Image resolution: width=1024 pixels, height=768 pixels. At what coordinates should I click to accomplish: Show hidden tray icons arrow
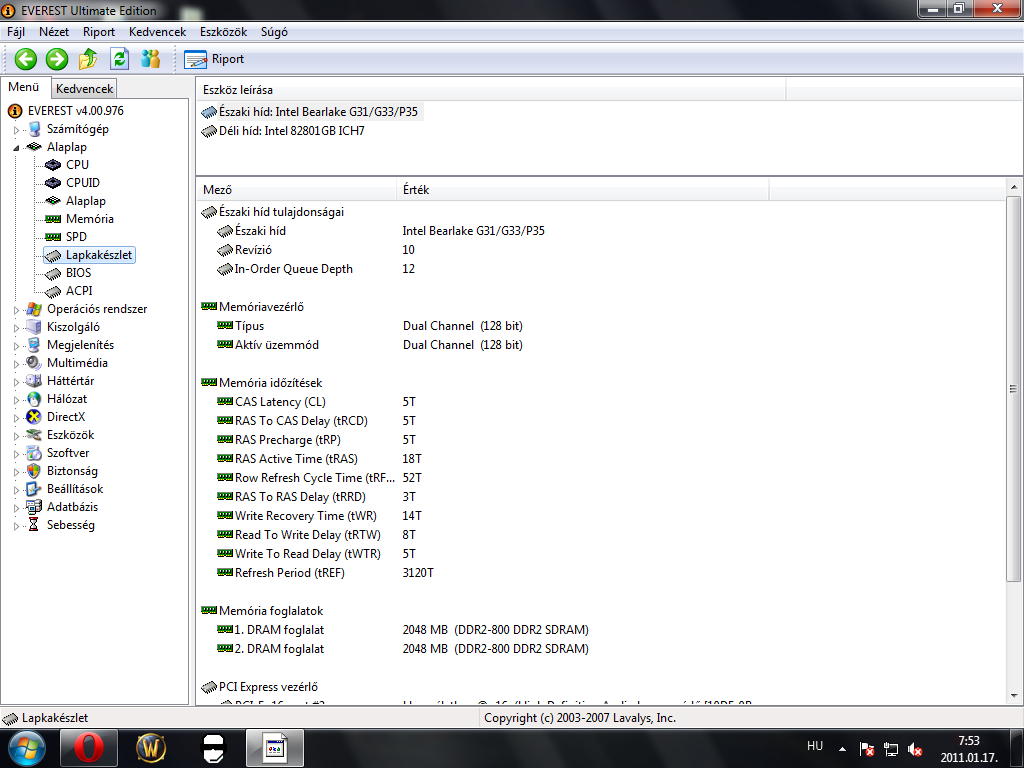(x=842, y=749)
